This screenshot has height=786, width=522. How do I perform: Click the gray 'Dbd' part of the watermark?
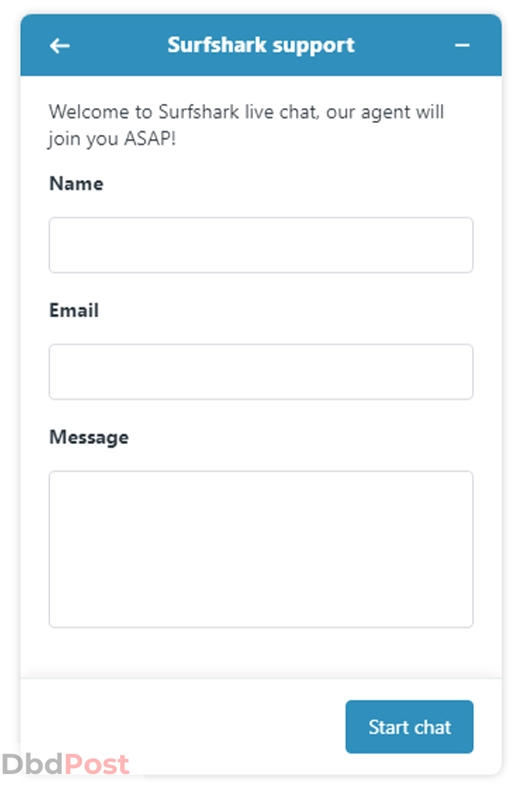(x=33, y=764)
